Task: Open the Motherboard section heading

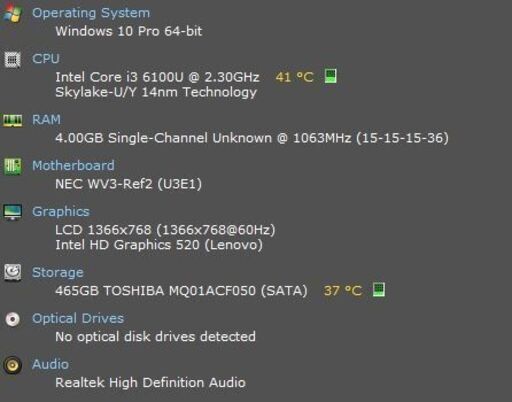Action: 73,166
